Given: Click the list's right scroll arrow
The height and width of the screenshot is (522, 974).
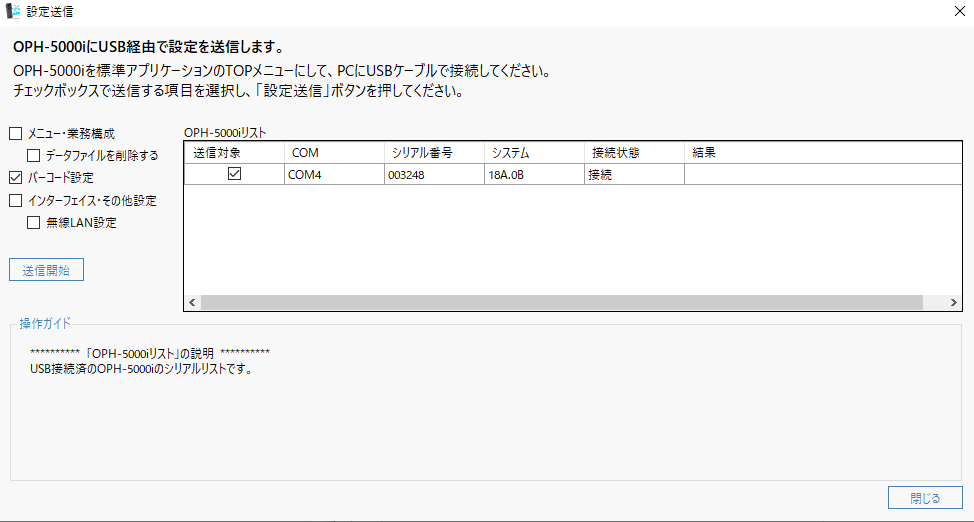Looking at the screenshot, I should point(954,303).
